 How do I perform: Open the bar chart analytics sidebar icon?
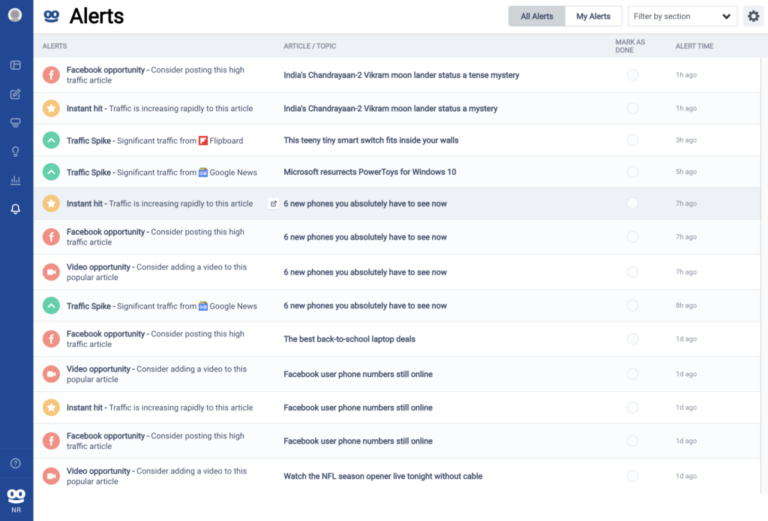[15, 180]
